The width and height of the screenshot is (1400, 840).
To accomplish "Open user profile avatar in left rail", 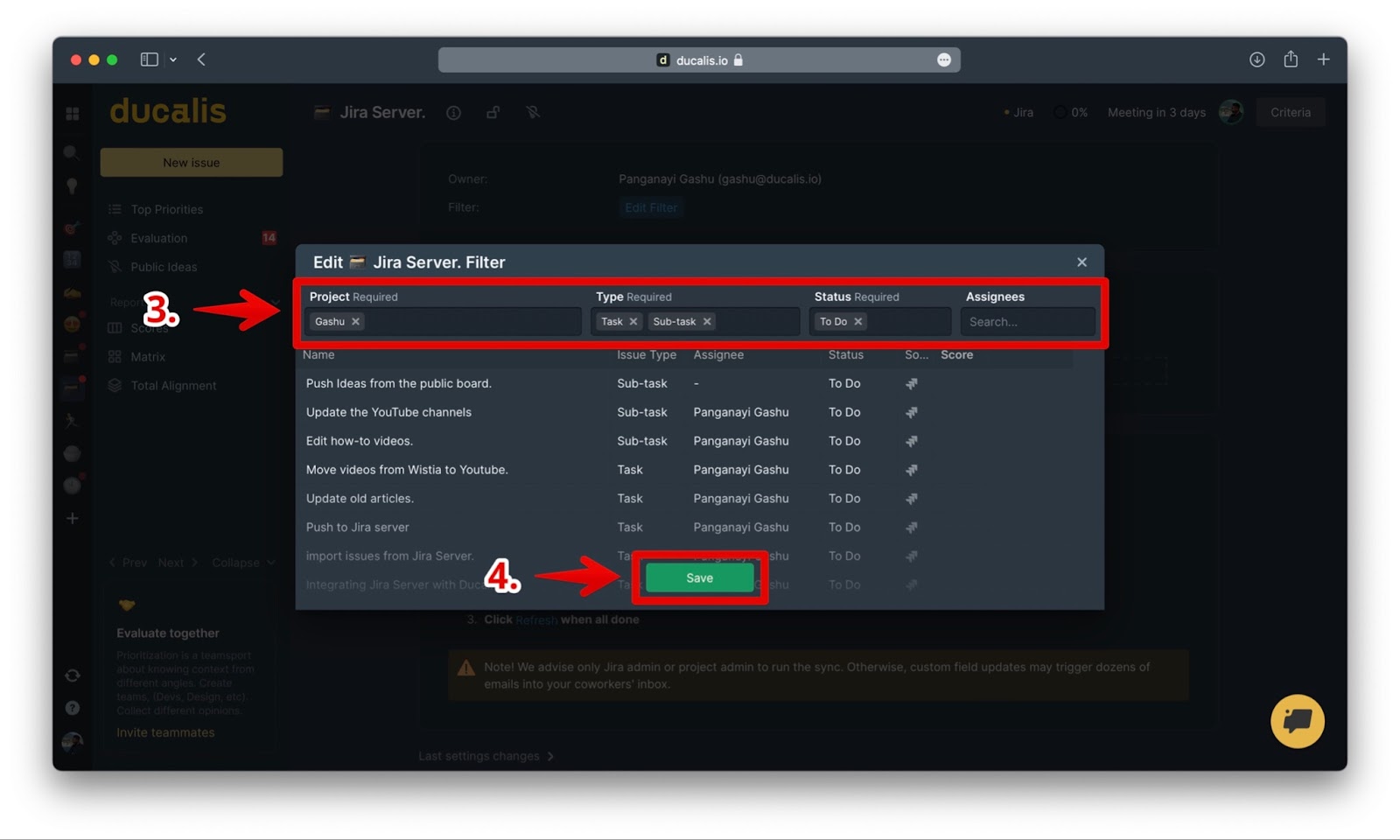I will tap(73, 742).
